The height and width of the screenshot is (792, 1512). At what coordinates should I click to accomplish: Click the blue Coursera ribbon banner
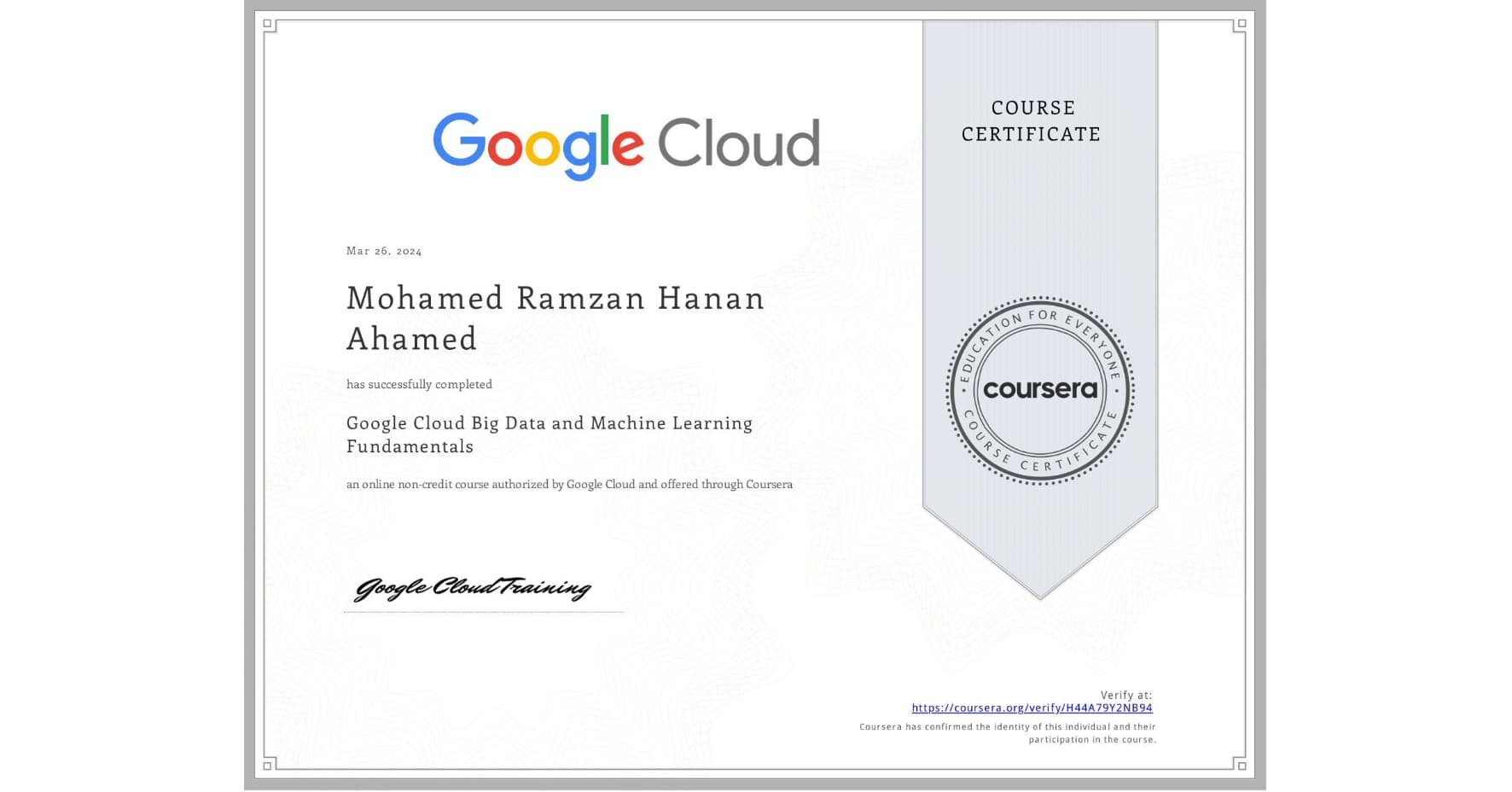tap(1038, 213)
